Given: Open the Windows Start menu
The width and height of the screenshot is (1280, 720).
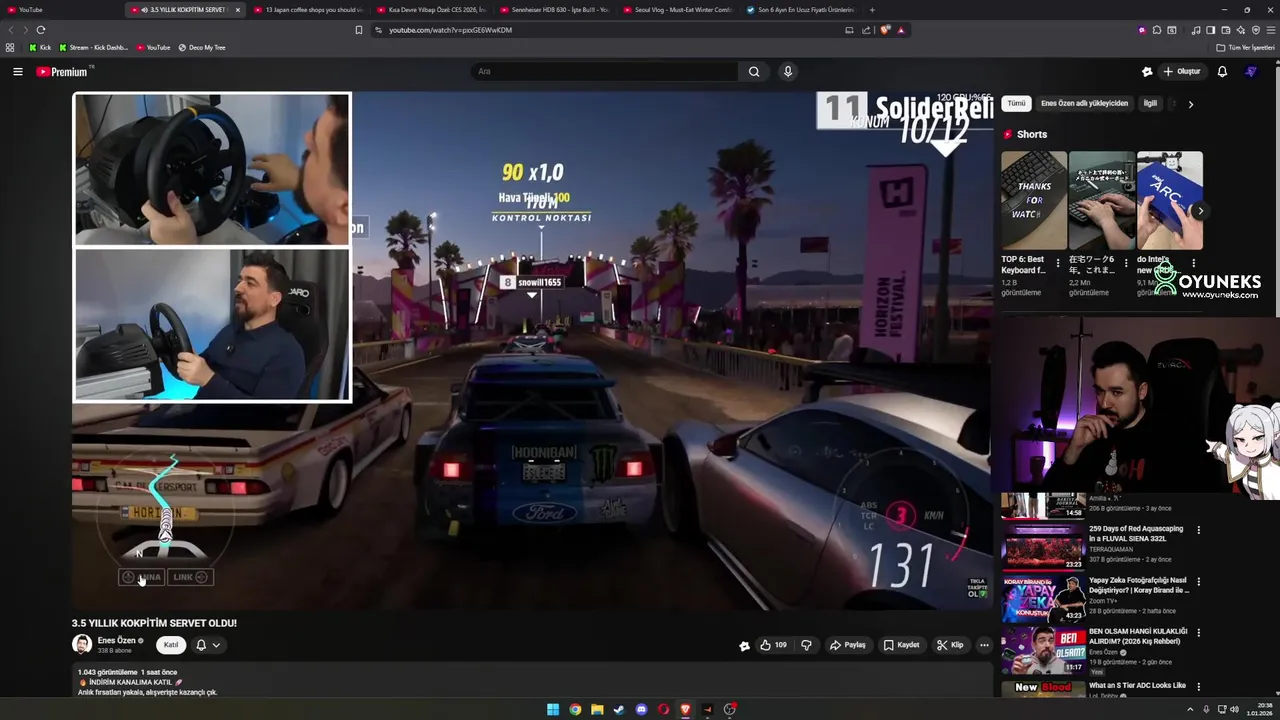Looking at the screenshot, I should [x=553, y=709].
